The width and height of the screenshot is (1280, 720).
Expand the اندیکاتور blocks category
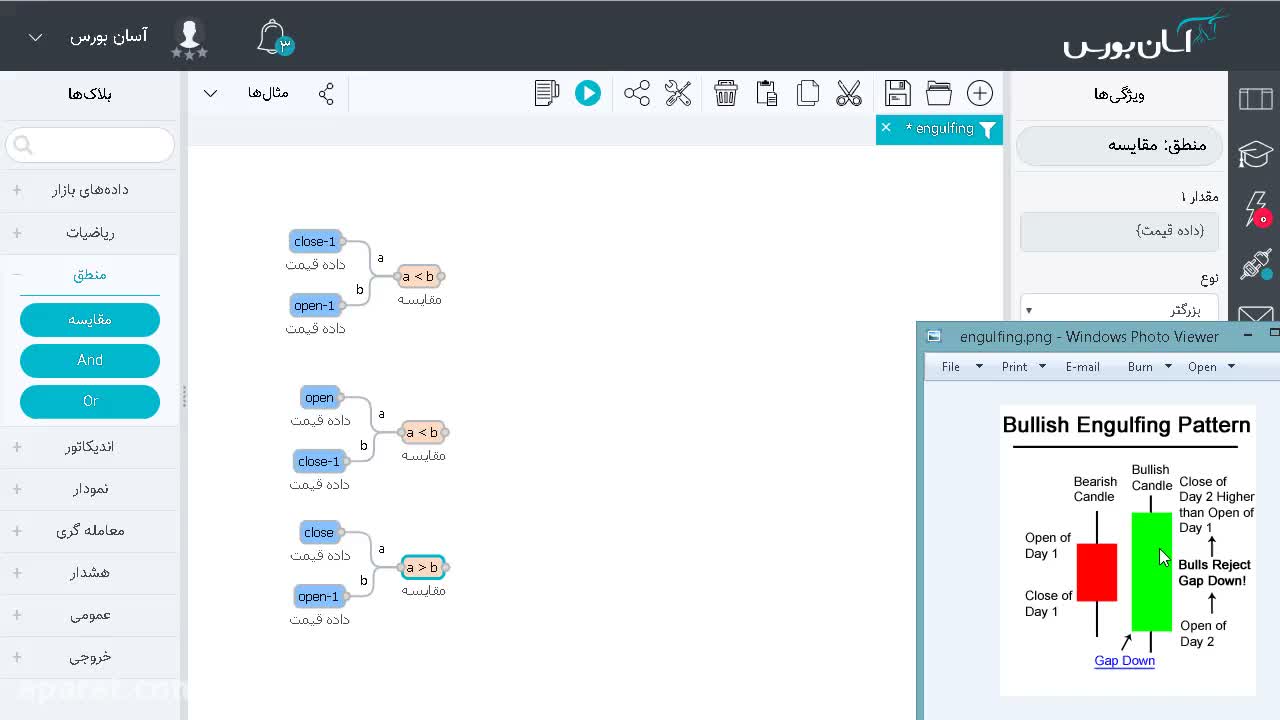click(90, 447)
